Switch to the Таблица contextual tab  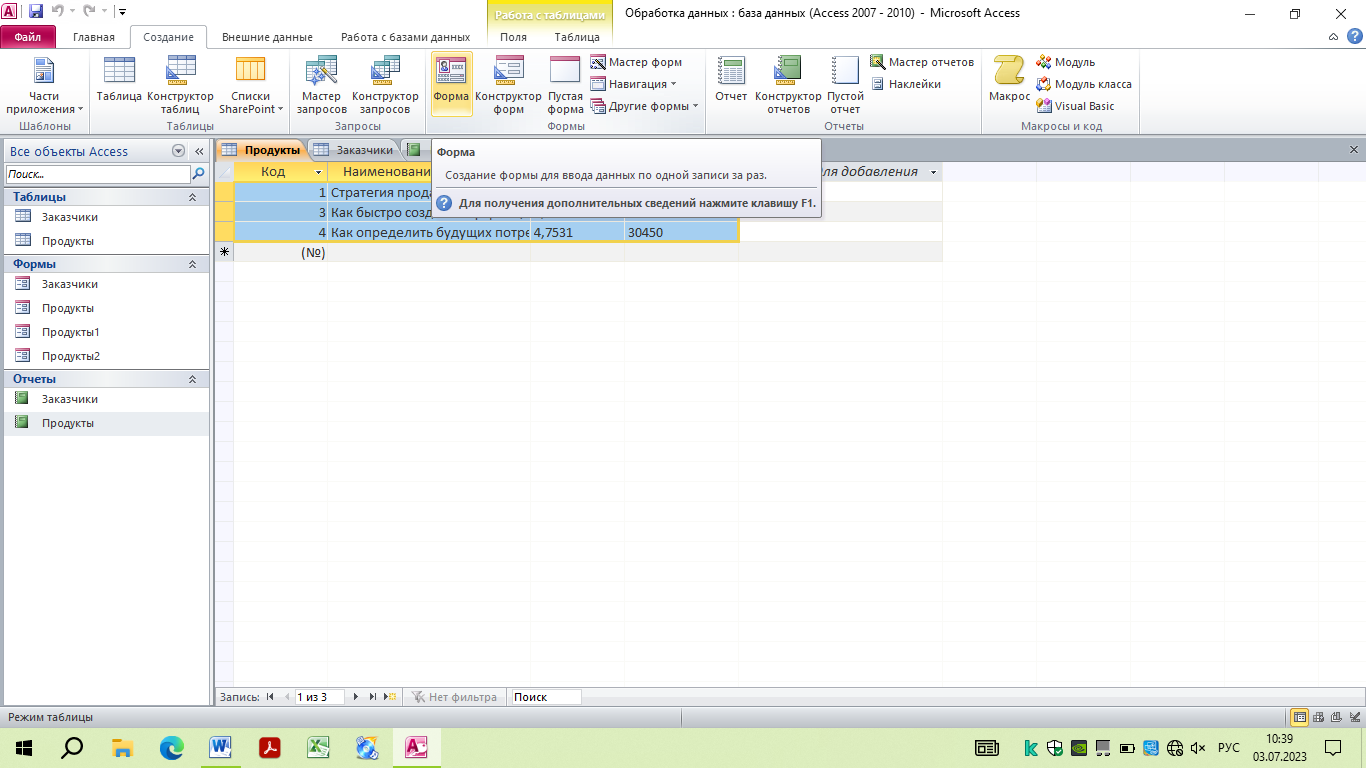[577, 37]
